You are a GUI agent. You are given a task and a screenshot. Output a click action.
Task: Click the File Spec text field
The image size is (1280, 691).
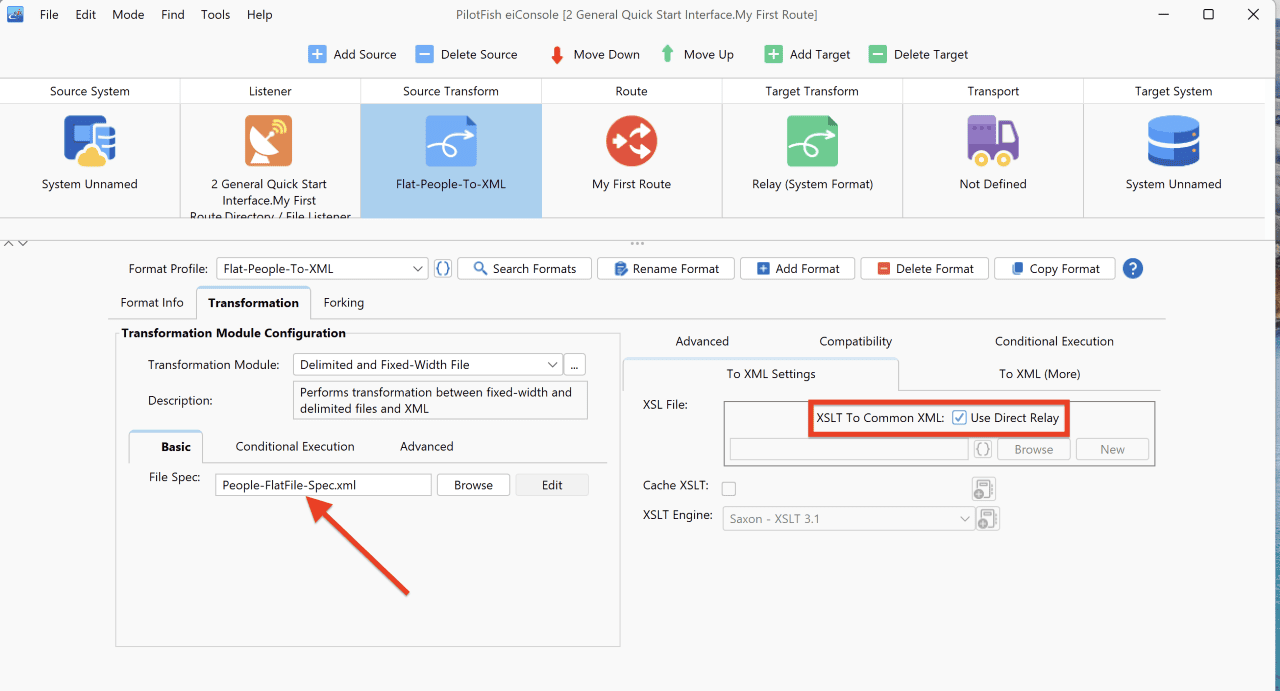click(323, 485)
